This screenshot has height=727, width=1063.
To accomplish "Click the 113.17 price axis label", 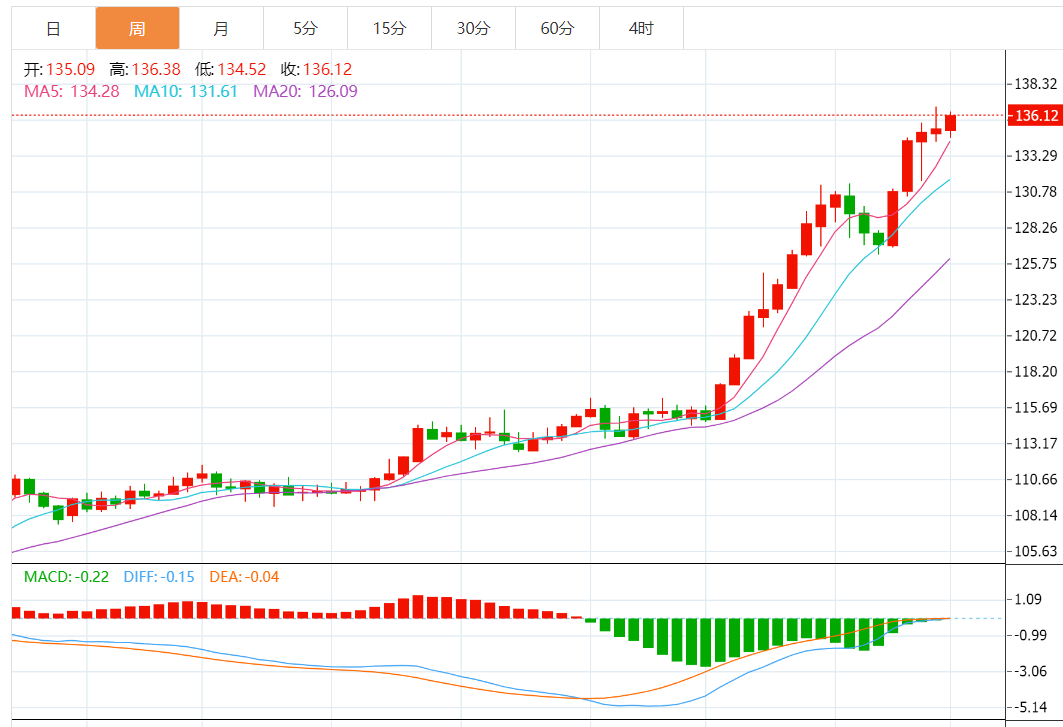I will 1035,444.
